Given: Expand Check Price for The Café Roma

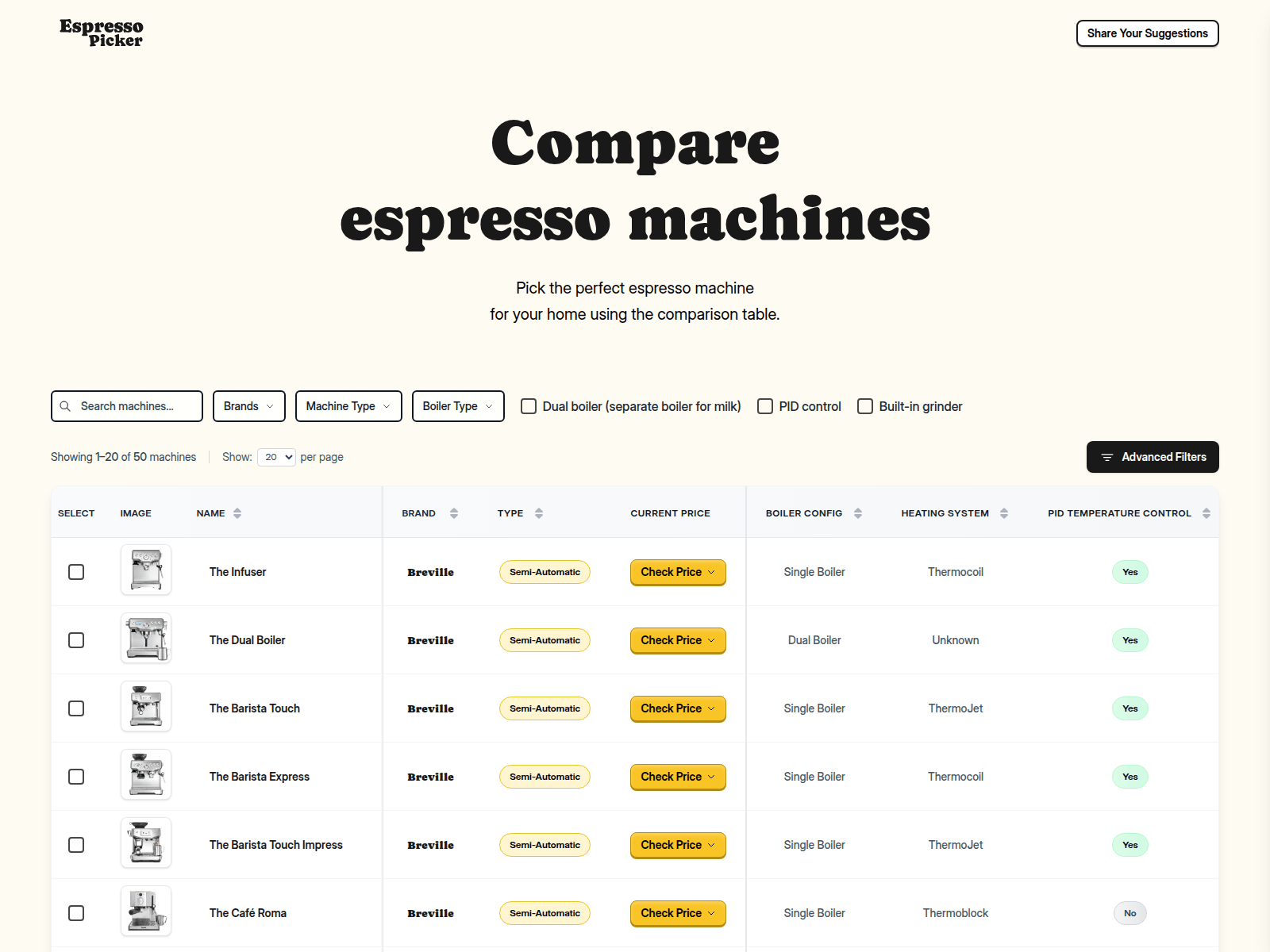Looking at the screenshot, I should click(678, 913).
